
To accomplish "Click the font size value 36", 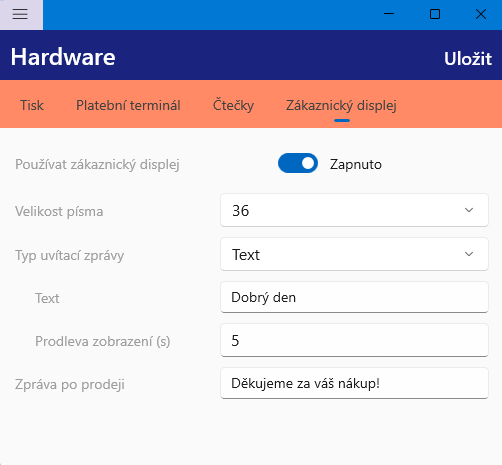I will (x=241, y=211).
